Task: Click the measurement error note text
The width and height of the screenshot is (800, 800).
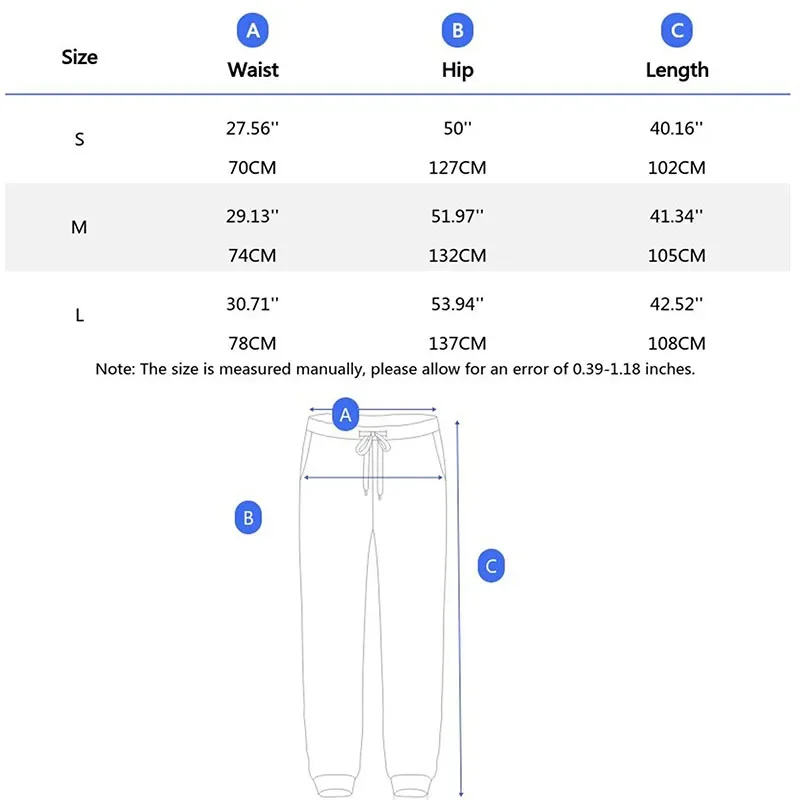Action: [x=395, y=369]
